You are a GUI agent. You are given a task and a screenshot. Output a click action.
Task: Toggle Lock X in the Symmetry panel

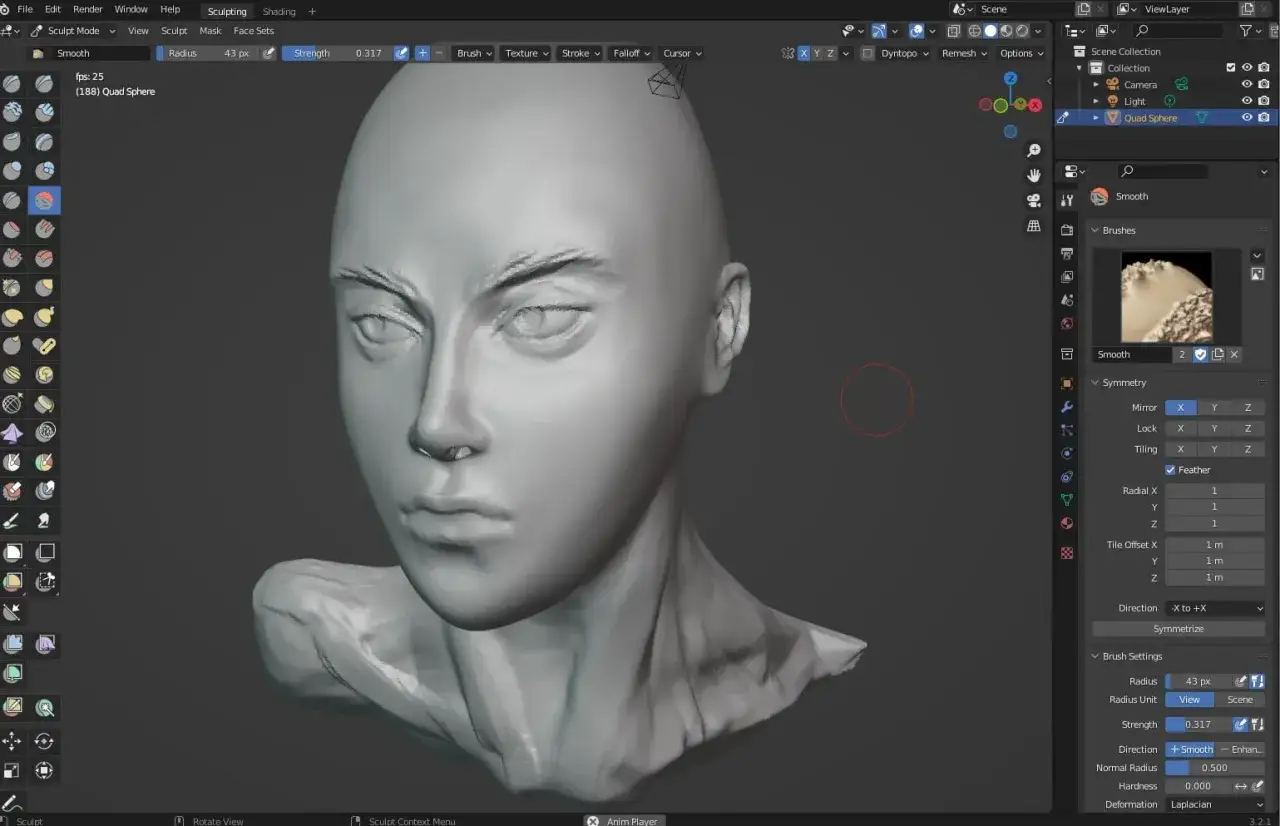point(1180,428)
